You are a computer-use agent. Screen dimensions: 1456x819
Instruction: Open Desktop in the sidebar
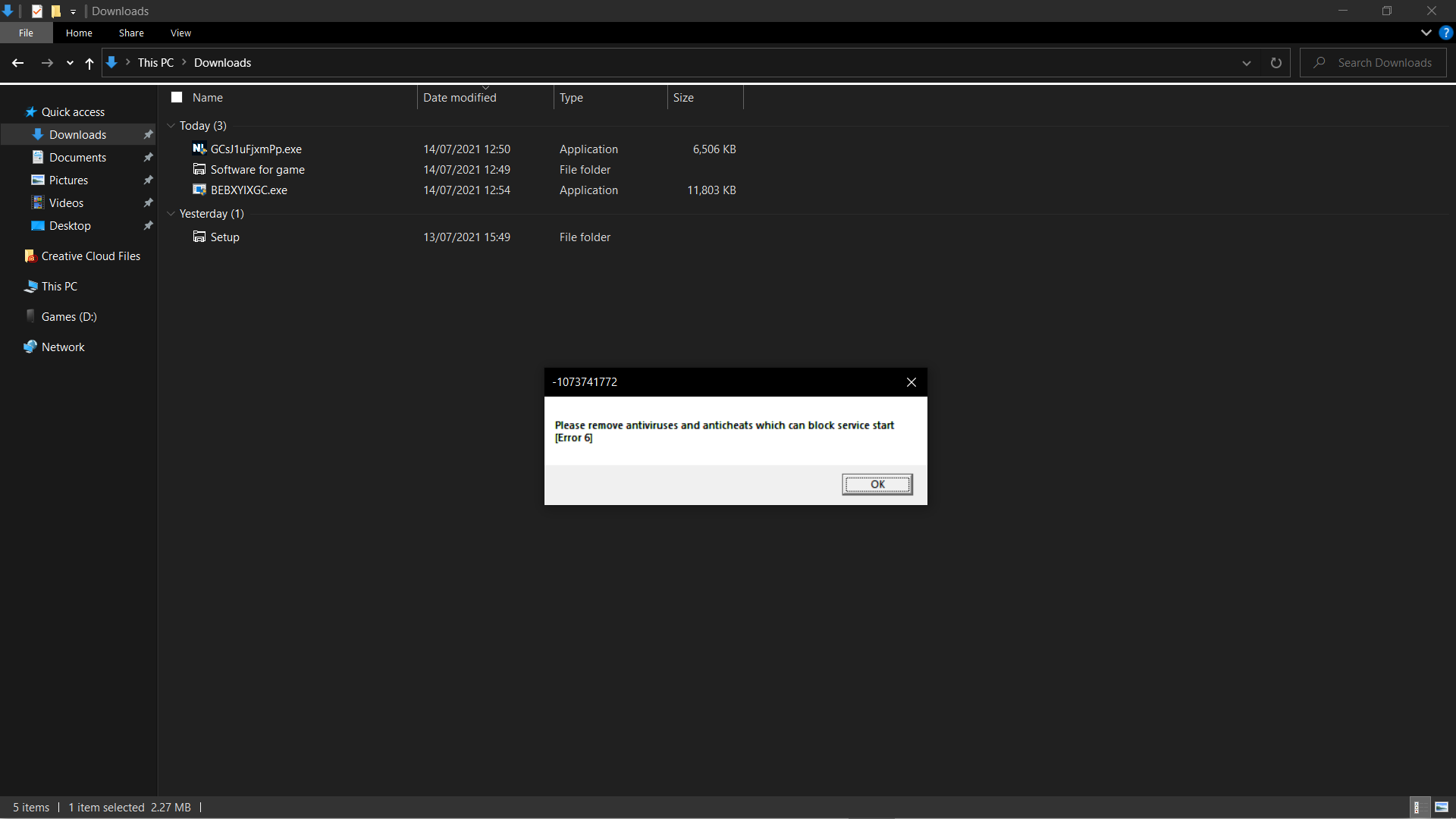[70, 226]
